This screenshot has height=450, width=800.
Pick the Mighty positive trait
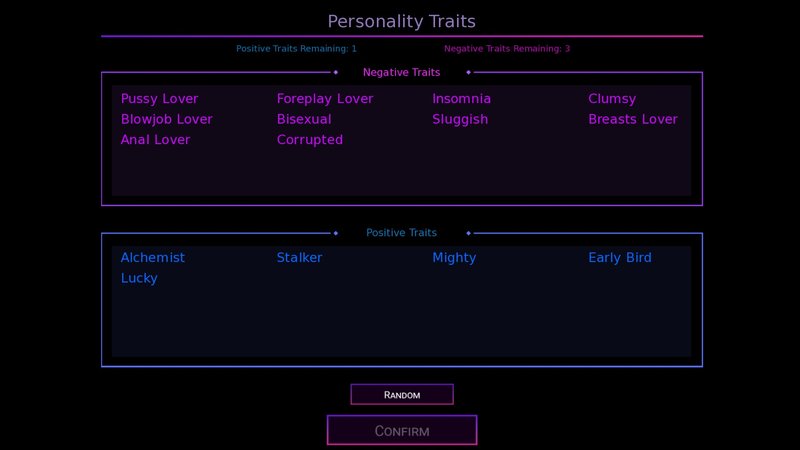tap(454, 258)
